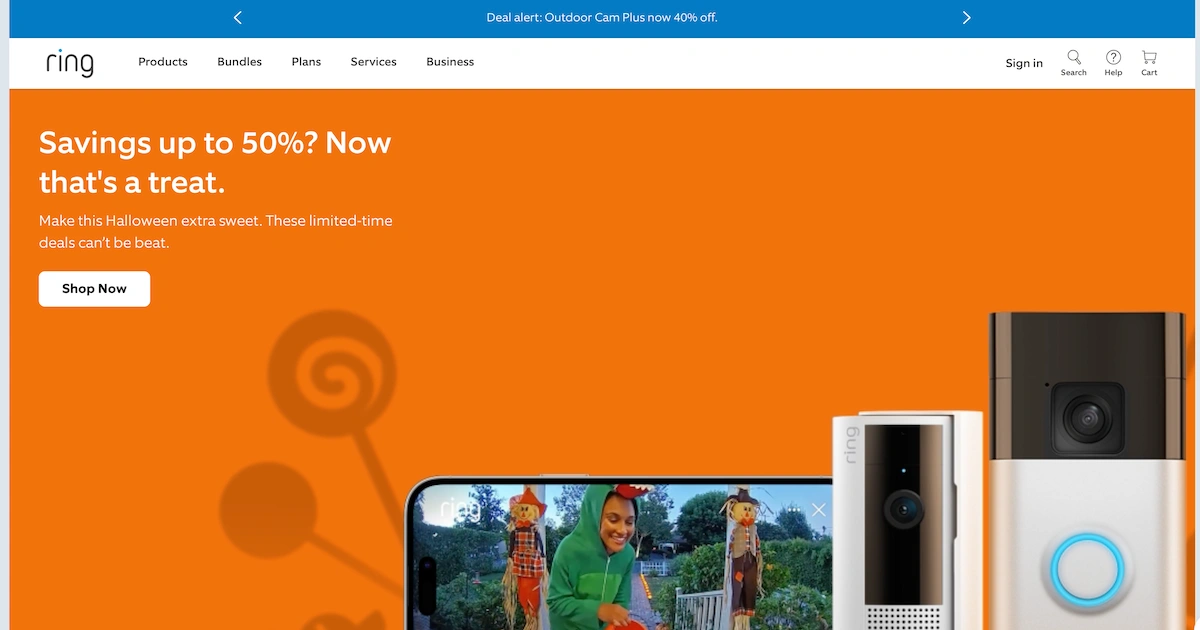
Task: Click the white Ring doorbell product image
Action: [908, 520]
